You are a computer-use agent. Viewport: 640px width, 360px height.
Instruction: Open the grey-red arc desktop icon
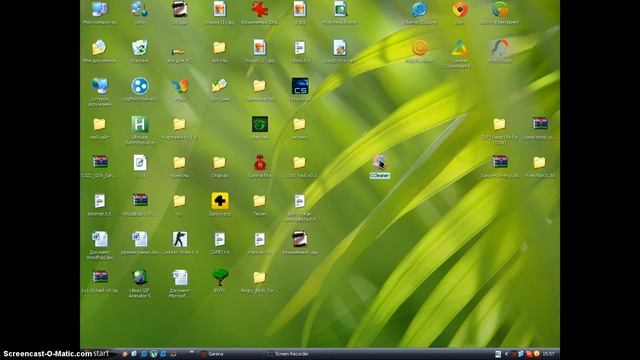coord(500,47)
